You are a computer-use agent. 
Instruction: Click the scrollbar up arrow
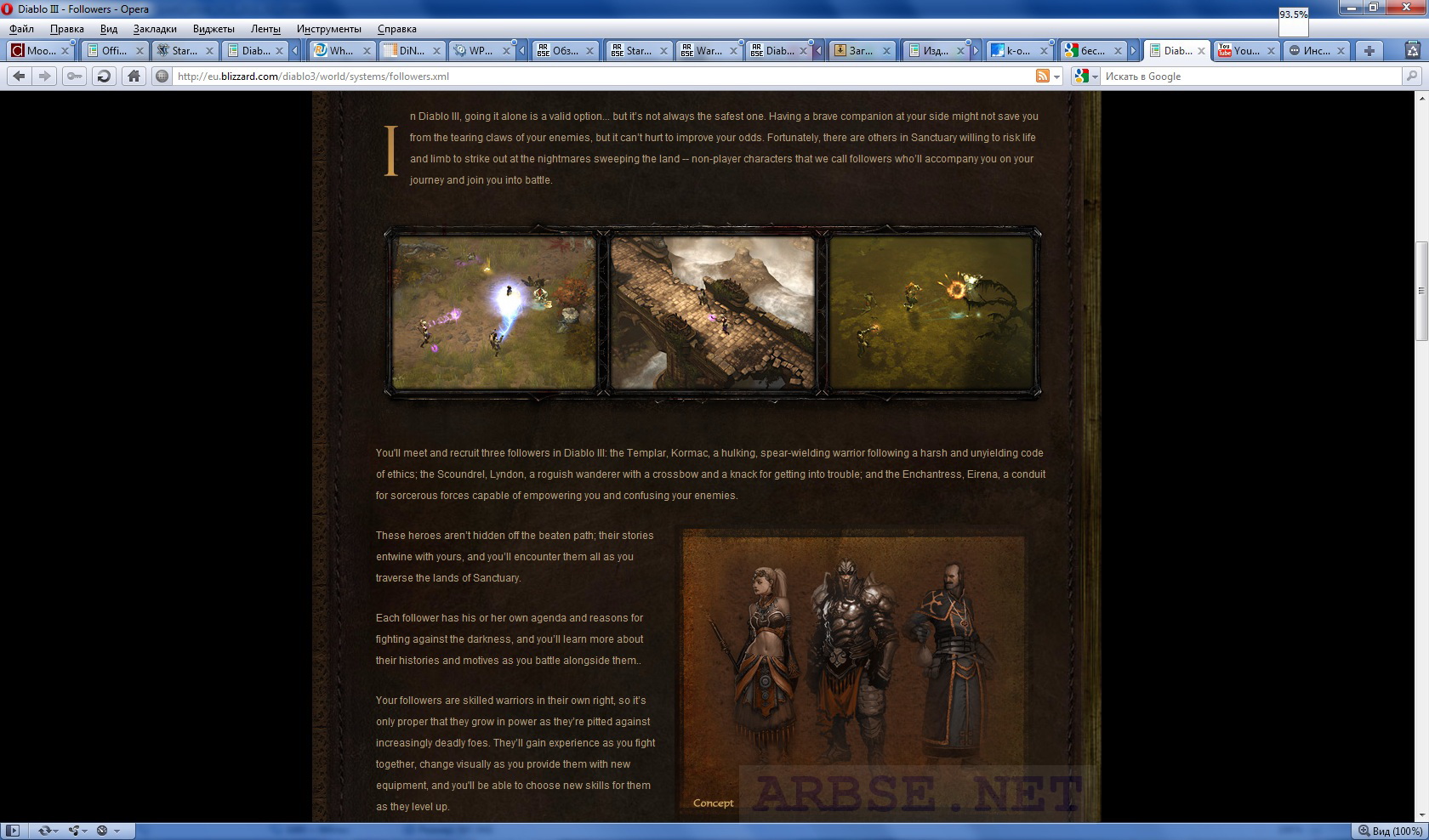[1421, 98]
